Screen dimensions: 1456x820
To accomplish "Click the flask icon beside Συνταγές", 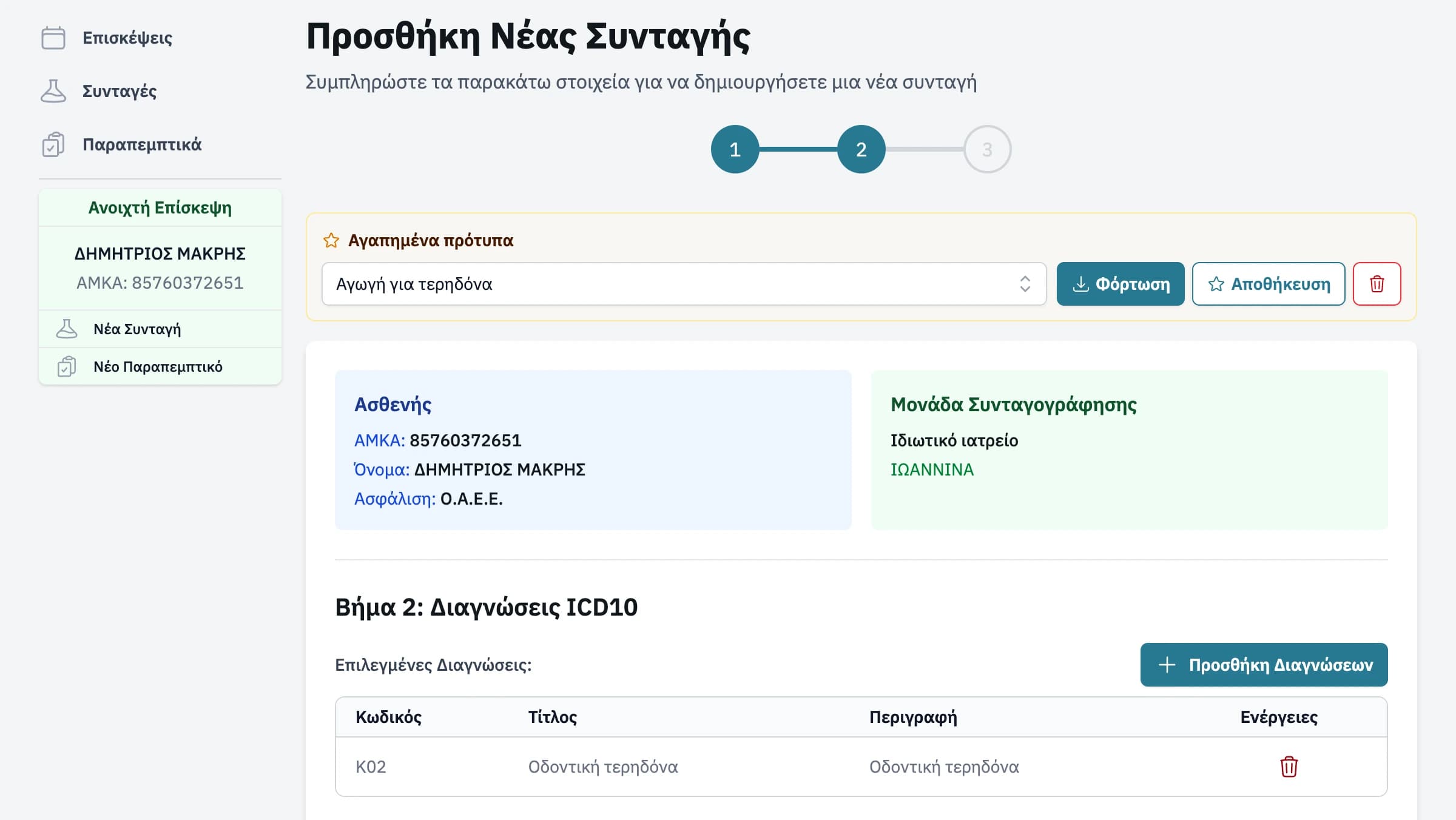I will (x=53, y=91).
